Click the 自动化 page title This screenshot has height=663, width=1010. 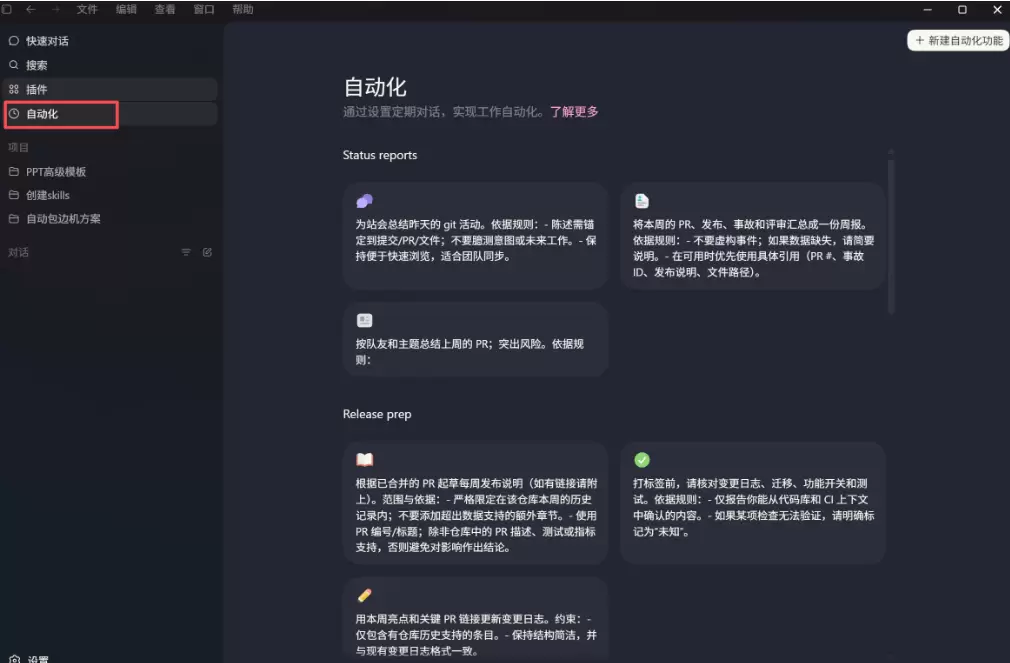pos(375,87)
